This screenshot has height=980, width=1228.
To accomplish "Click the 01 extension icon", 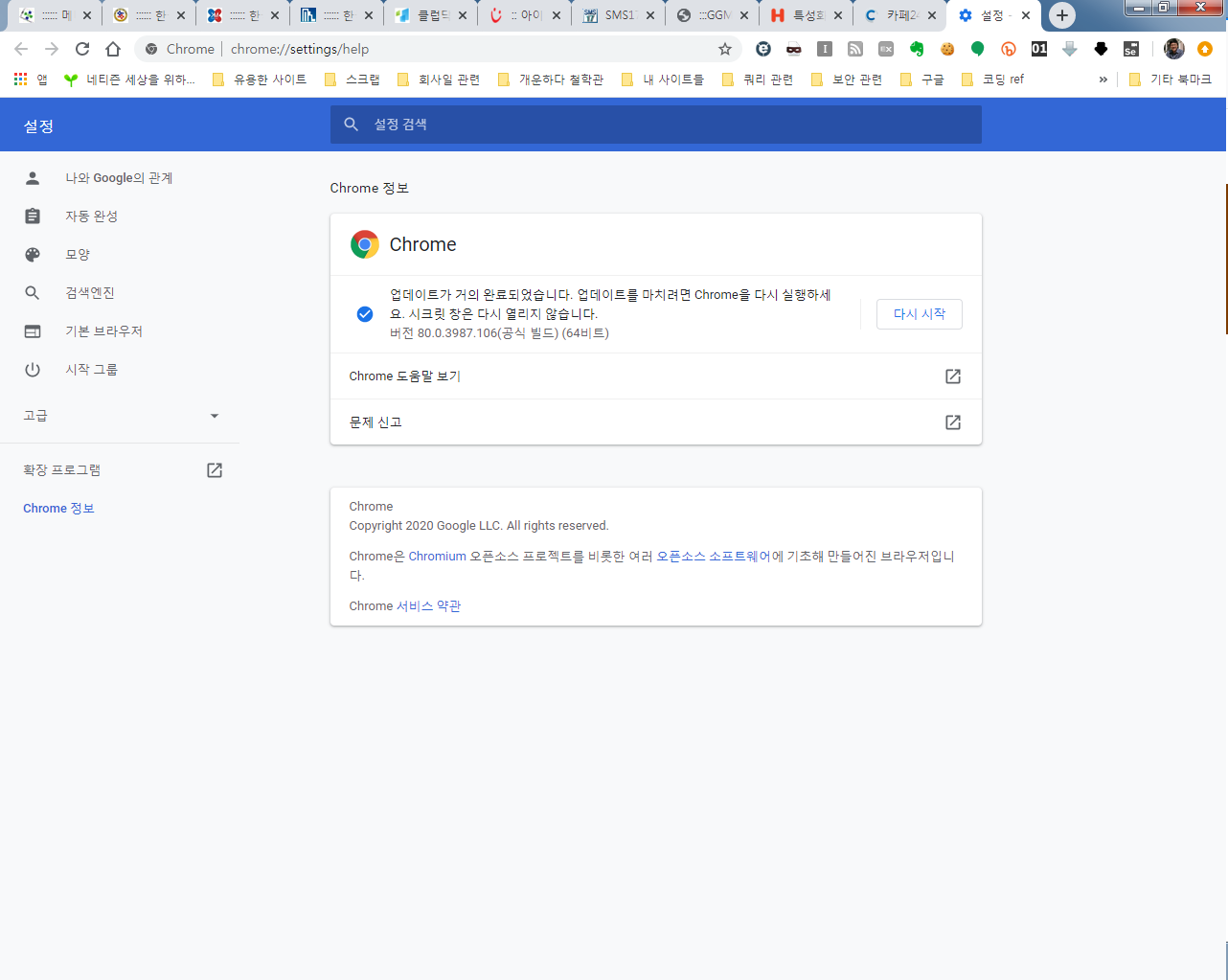I will pos(1039,49).
